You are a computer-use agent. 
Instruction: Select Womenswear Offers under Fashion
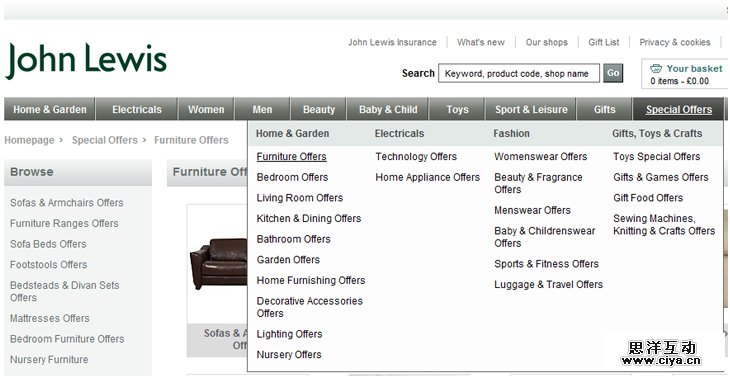click(x=541, y=157)
